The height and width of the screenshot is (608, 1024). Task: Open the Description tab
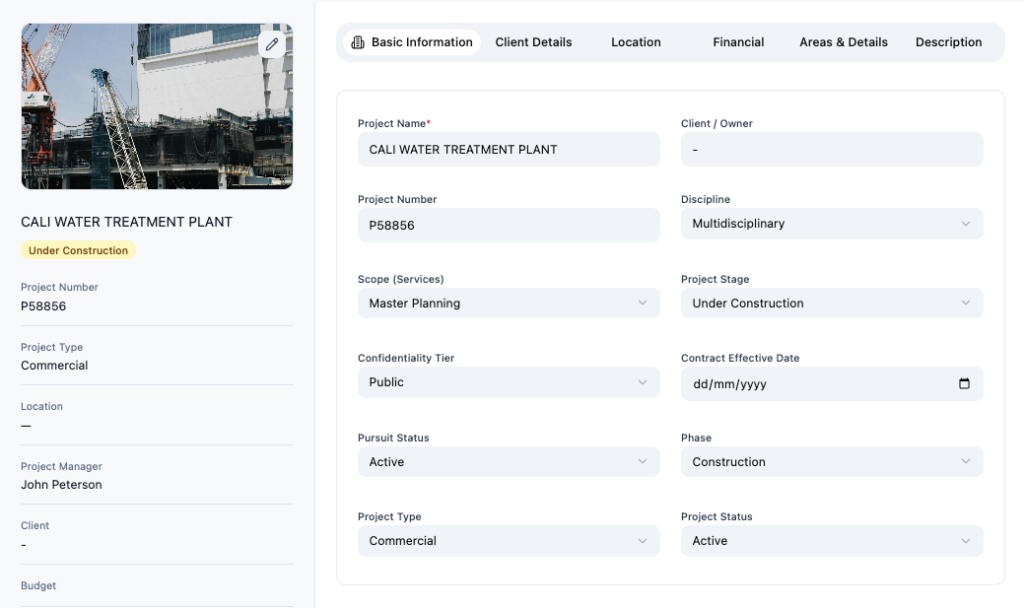click(x=948, y=42)
